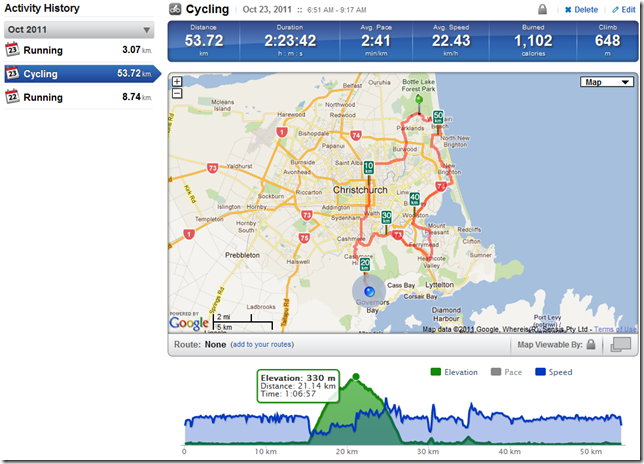The width and height of the screenshot is (644, 464).
Task: Delete this cycling activity
Action: click(581, 9)
